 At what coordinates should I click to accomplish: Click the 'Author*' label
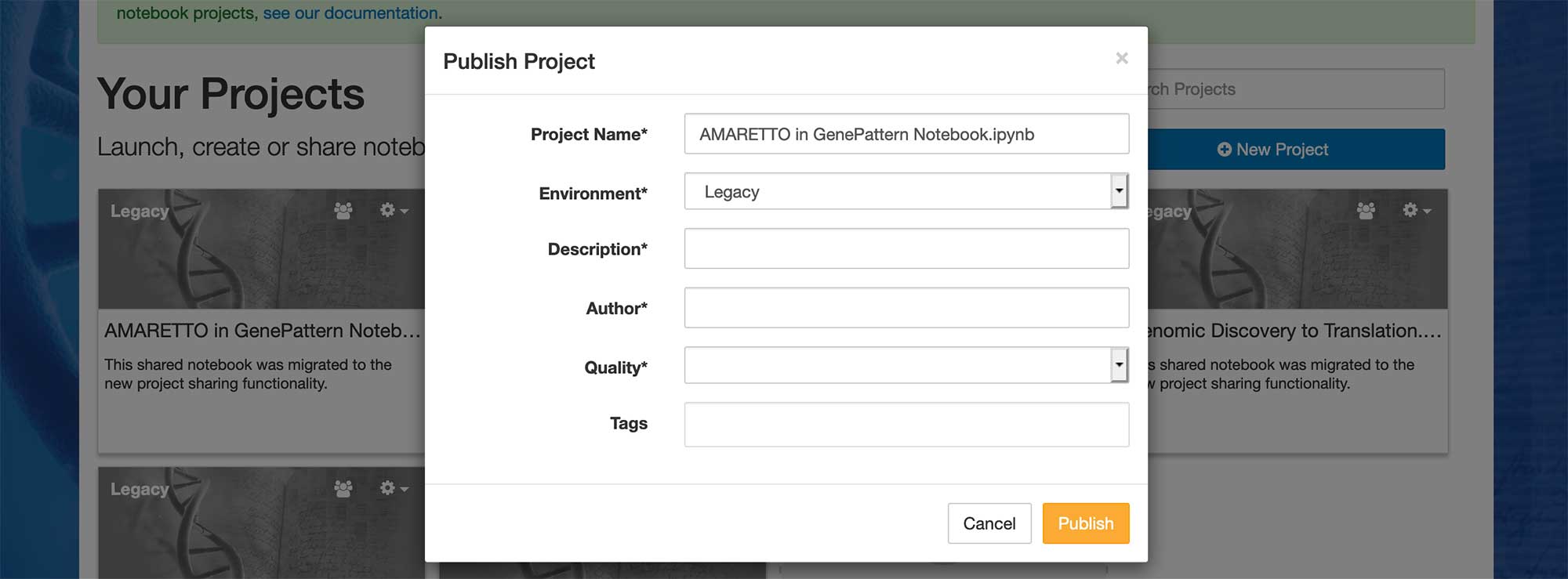[x=616, y=309]
